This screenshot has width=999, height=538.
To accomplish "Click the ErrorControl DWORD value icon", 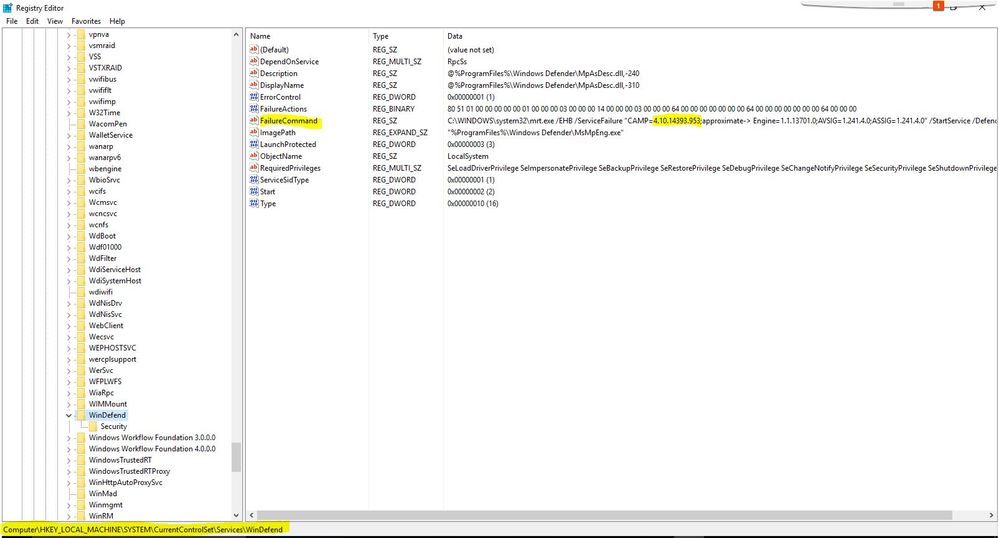I will click(254, 97).
